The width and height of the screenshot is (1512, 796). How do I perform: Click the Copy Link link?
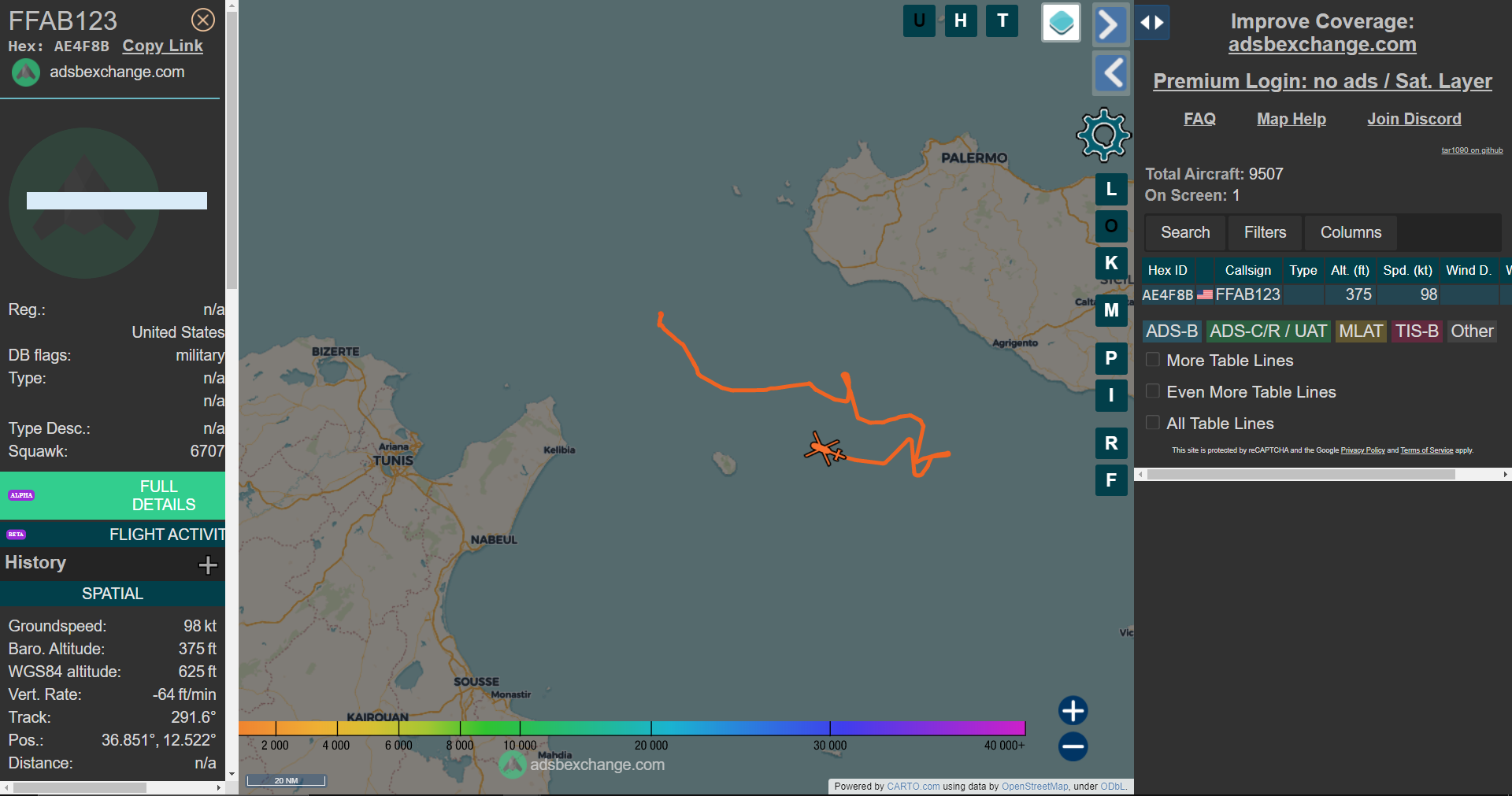point(162,46)
